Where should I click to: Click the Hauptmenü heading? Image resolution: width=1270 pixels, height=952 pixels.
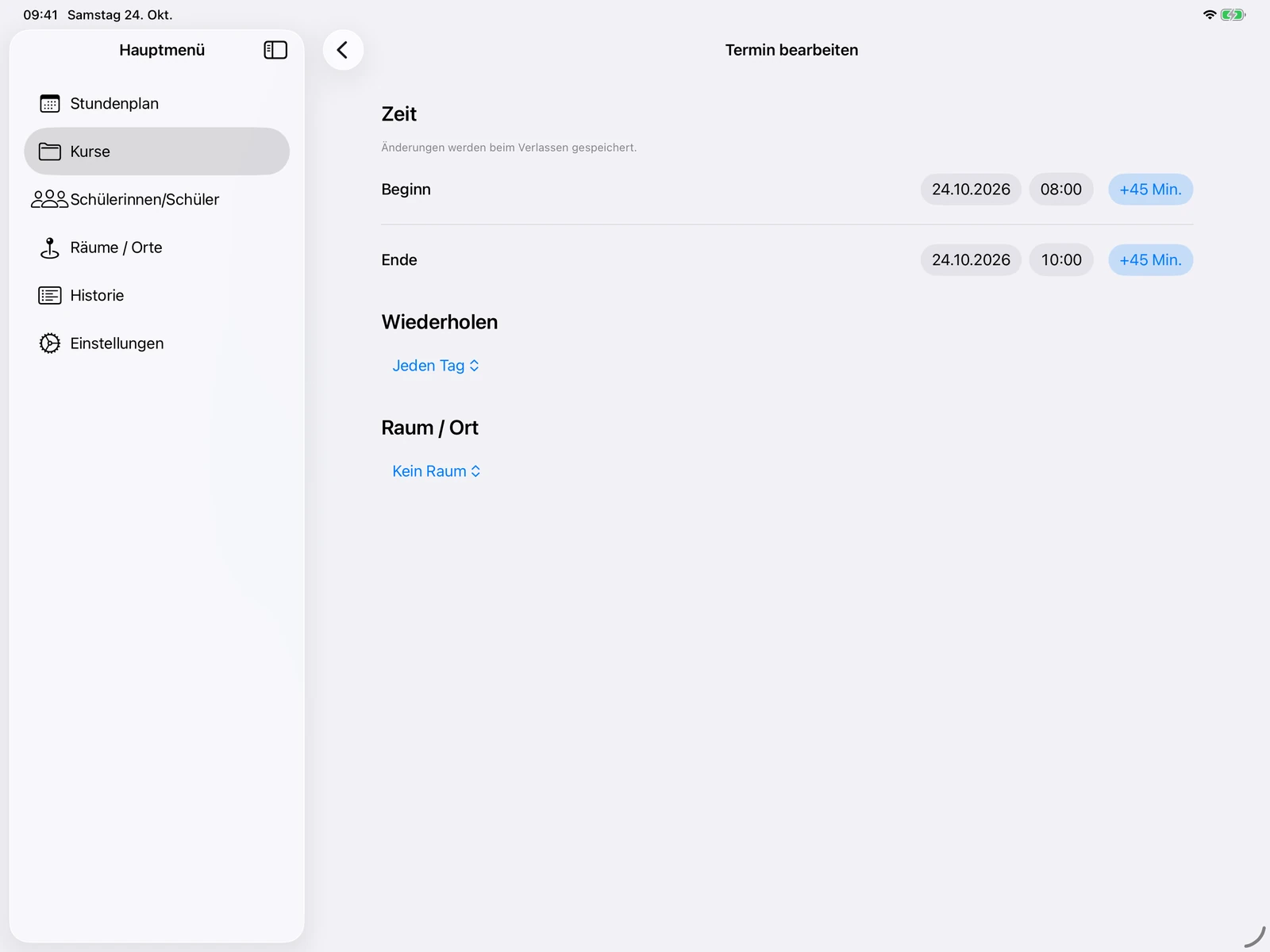coord(162,50)
